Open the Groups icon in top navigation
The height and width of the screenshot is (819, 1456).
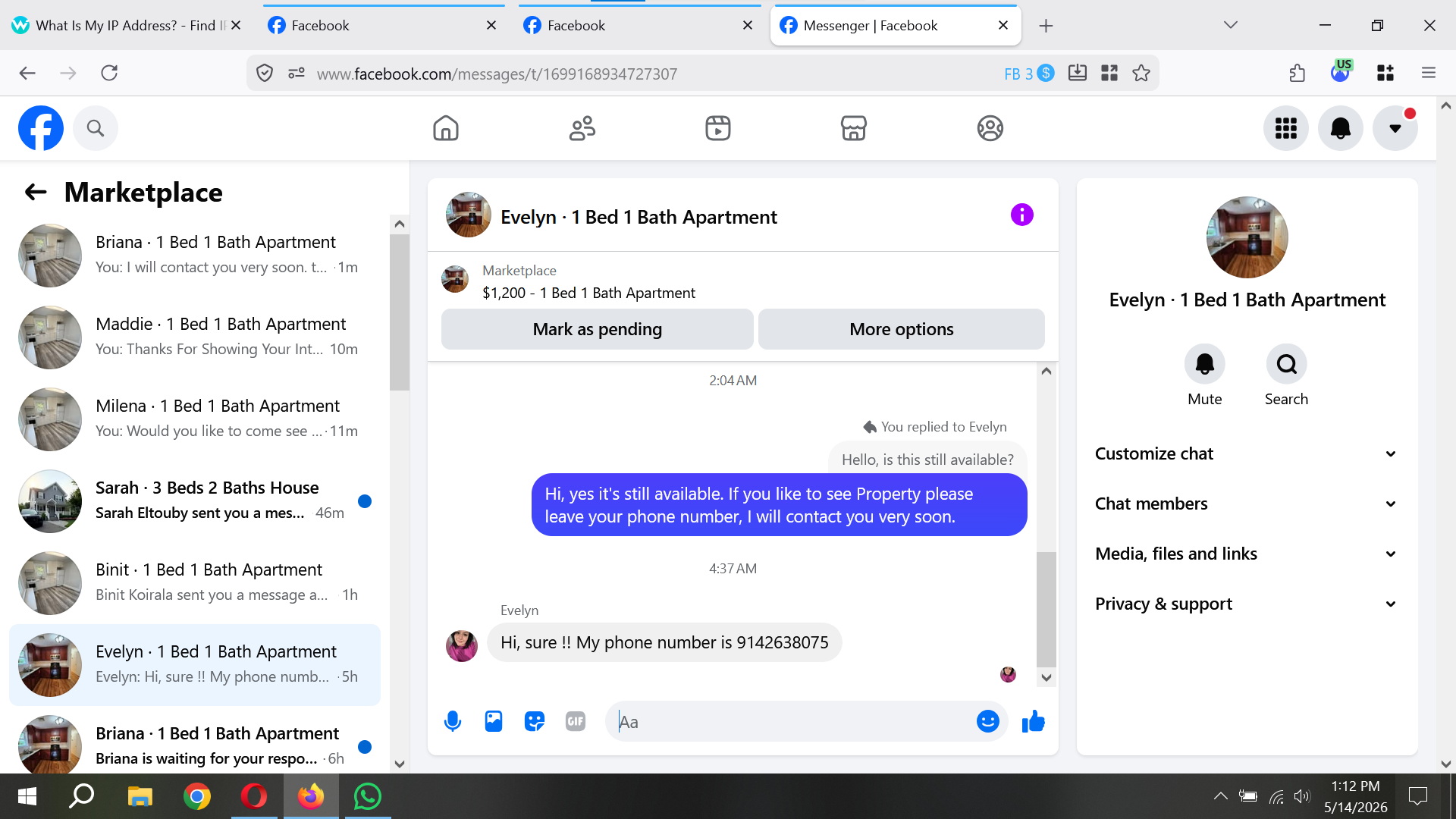[x=990, y=128]
